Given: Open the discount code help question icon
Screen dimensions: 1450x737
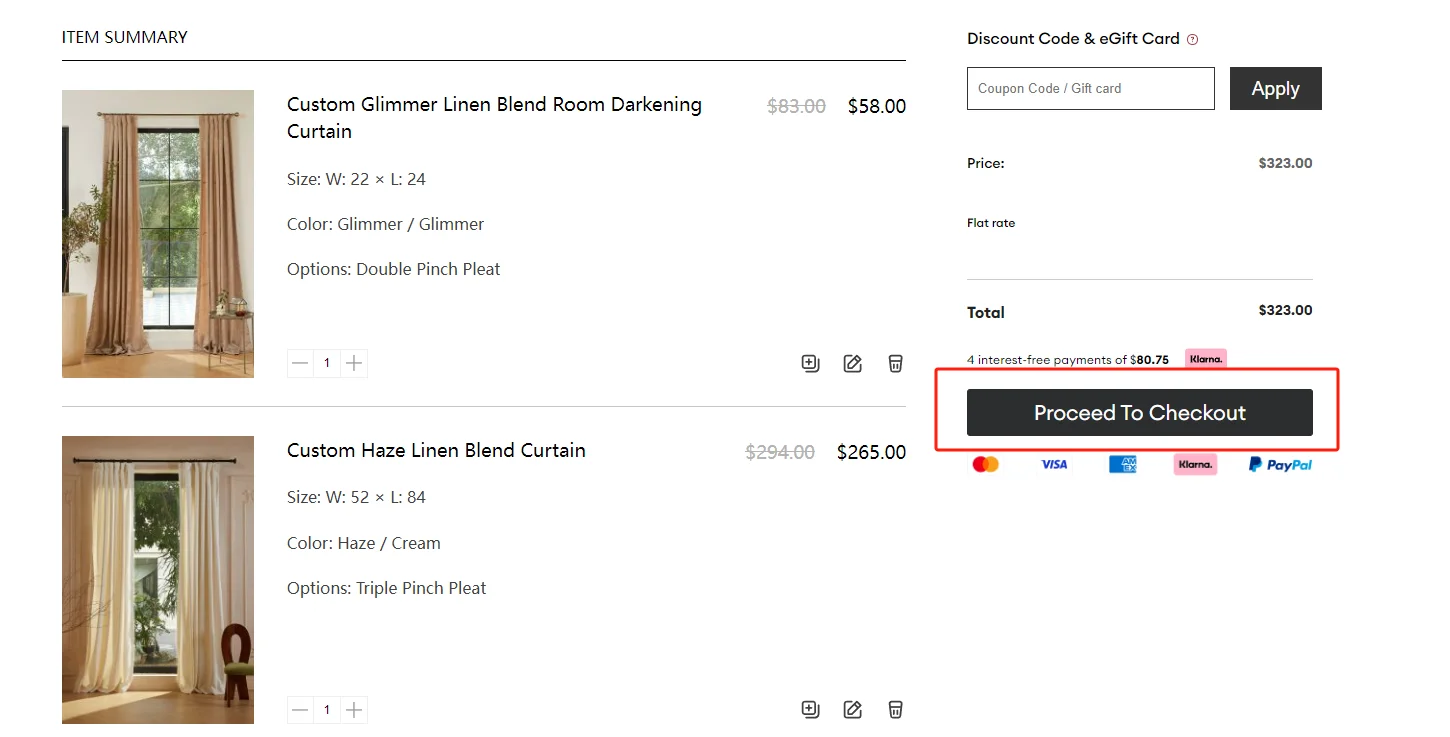Looking at the screenshot, I should pos(1192,40).
